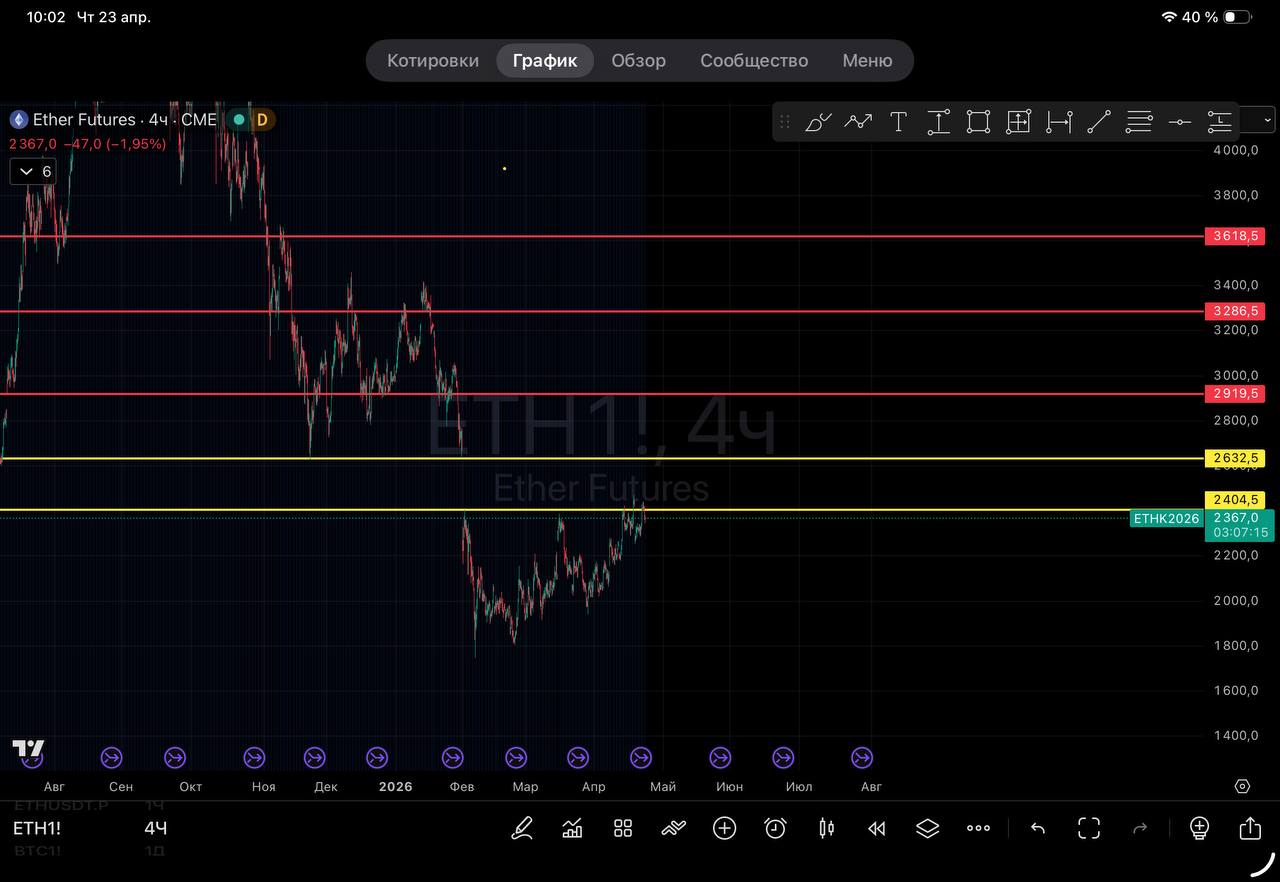Start bar replay with rewind icon
Image resolution: width=1280 pixels, height=882 pixels.
click(877, 828)
